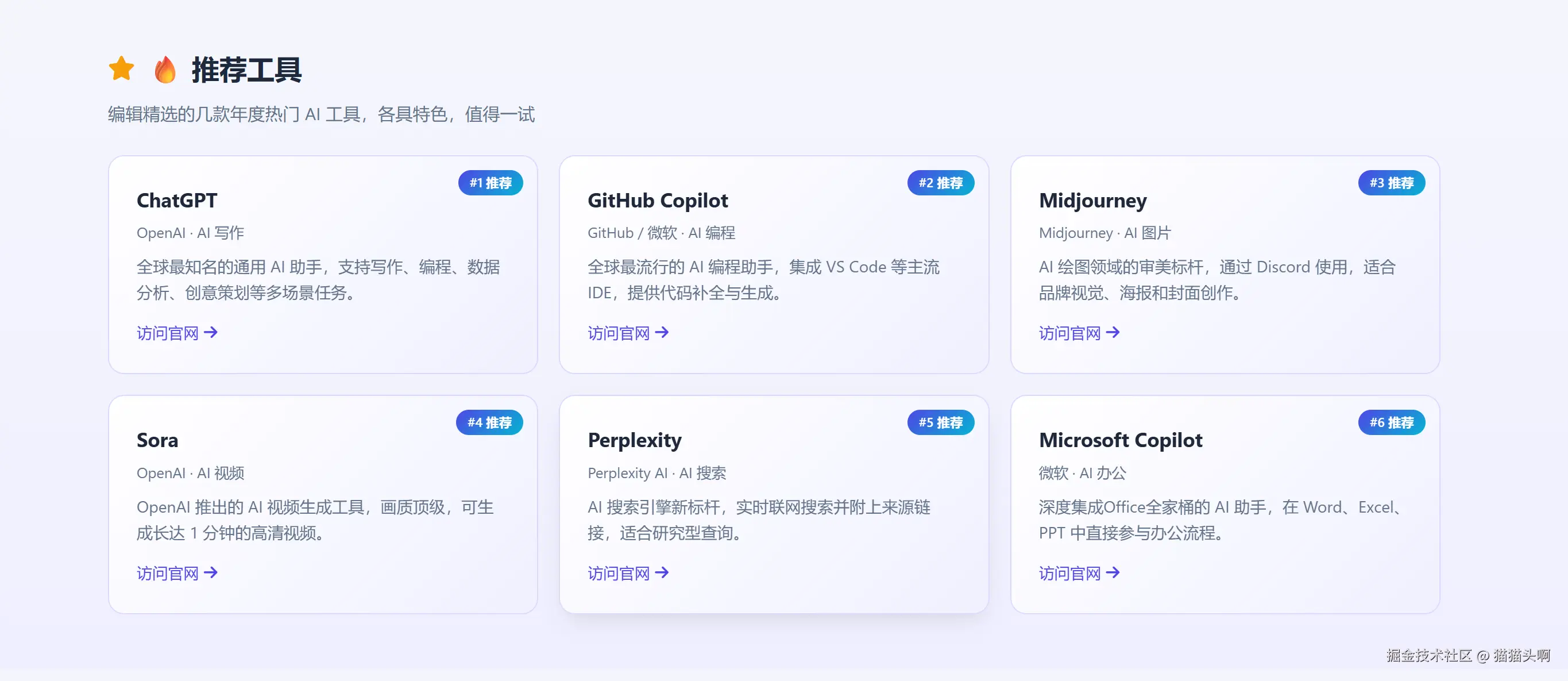This screenshot has width=1568, height=681.
Task: Click the #5 推荐 badge on Perplexity
Action: [x=940, y=423]
